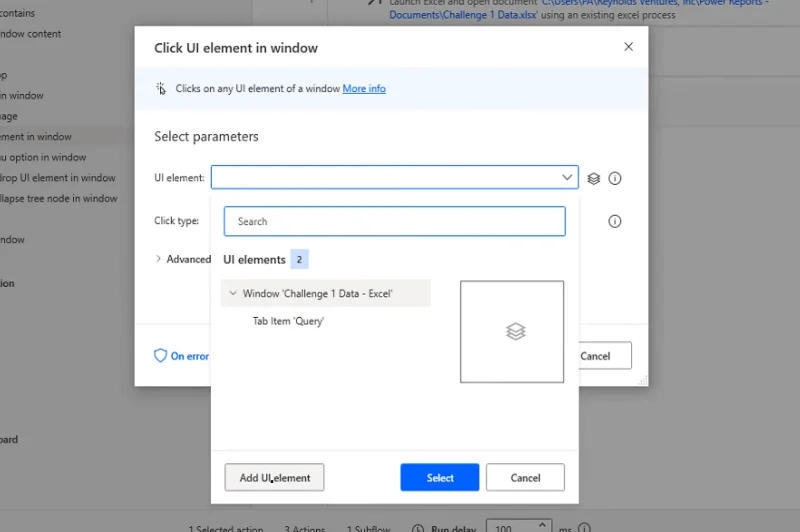Click 'ement in window' action in sidebar
Screen dimensions: 800x532
[x=36, y=137]
